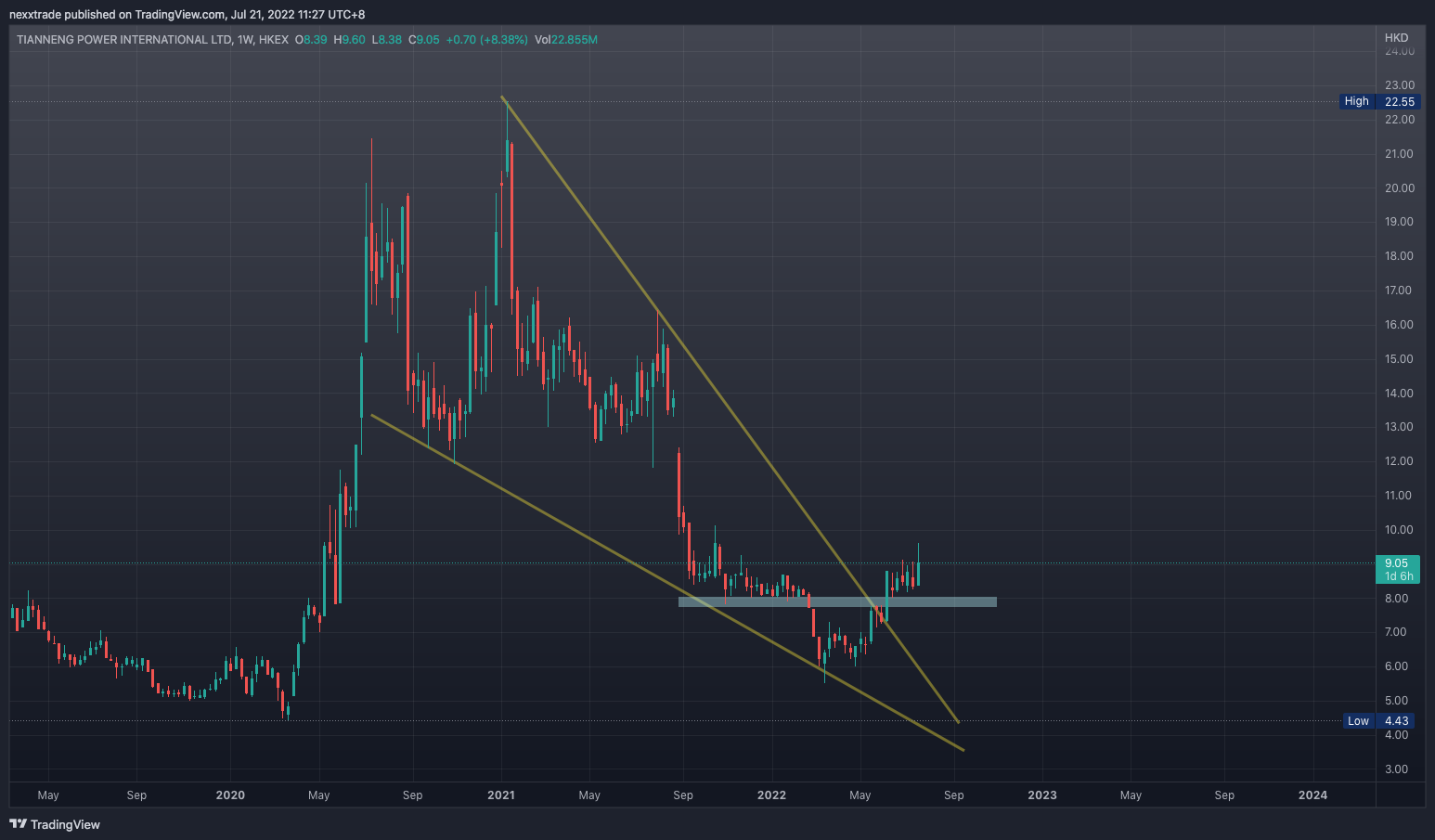Screen dimensions: 1435x840
Task: Click the TradingView logo at bottom left
Action: pyautogui.click(x=55, y=824)
